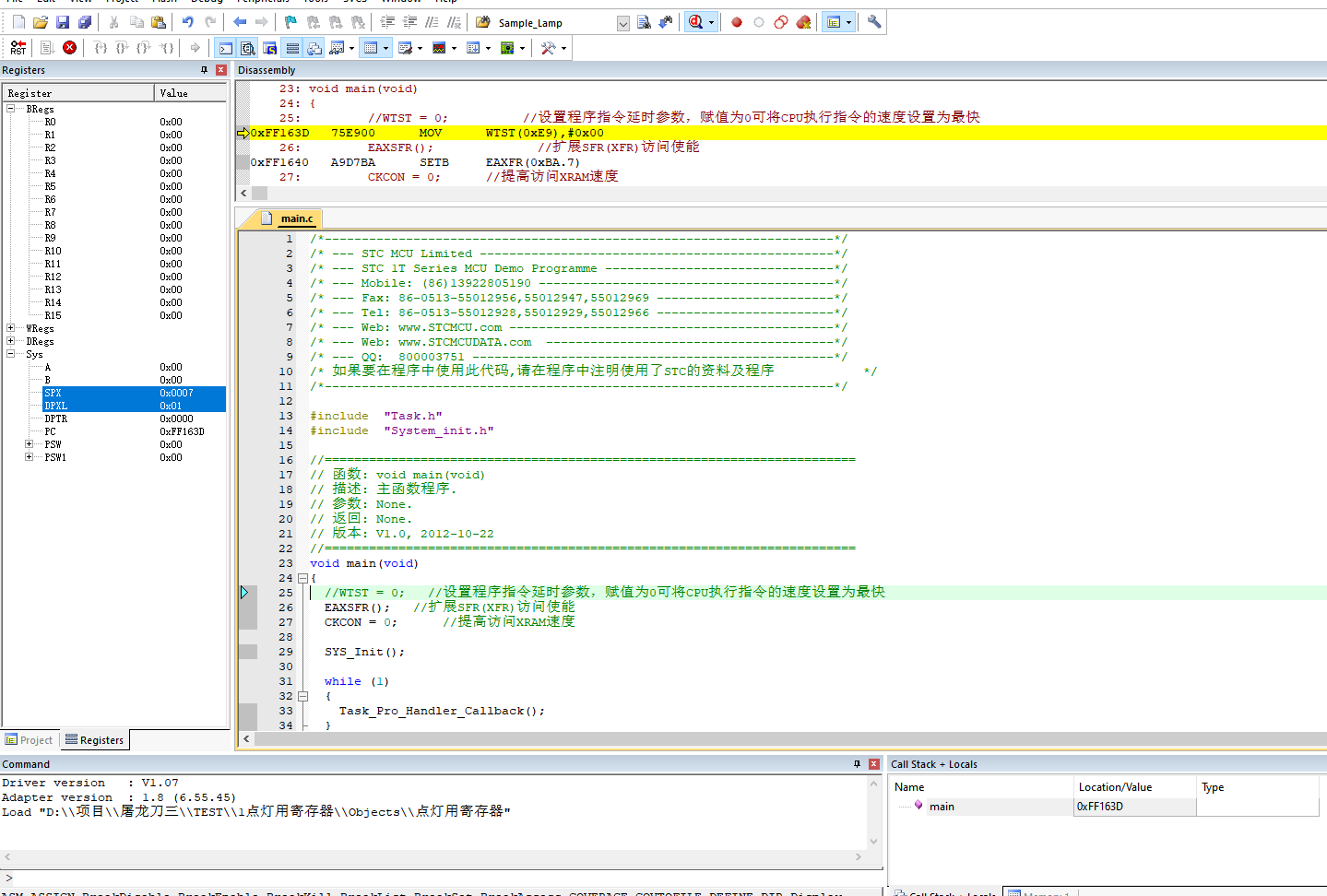Save the current file
The image size is (1327, 896).
[63, 22]
